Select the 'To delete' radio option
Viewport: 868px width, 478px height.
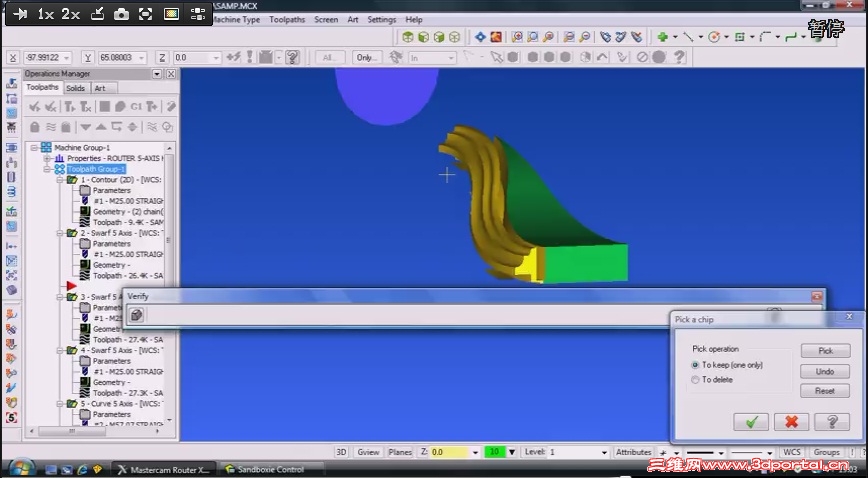click(x=695, y=380)
